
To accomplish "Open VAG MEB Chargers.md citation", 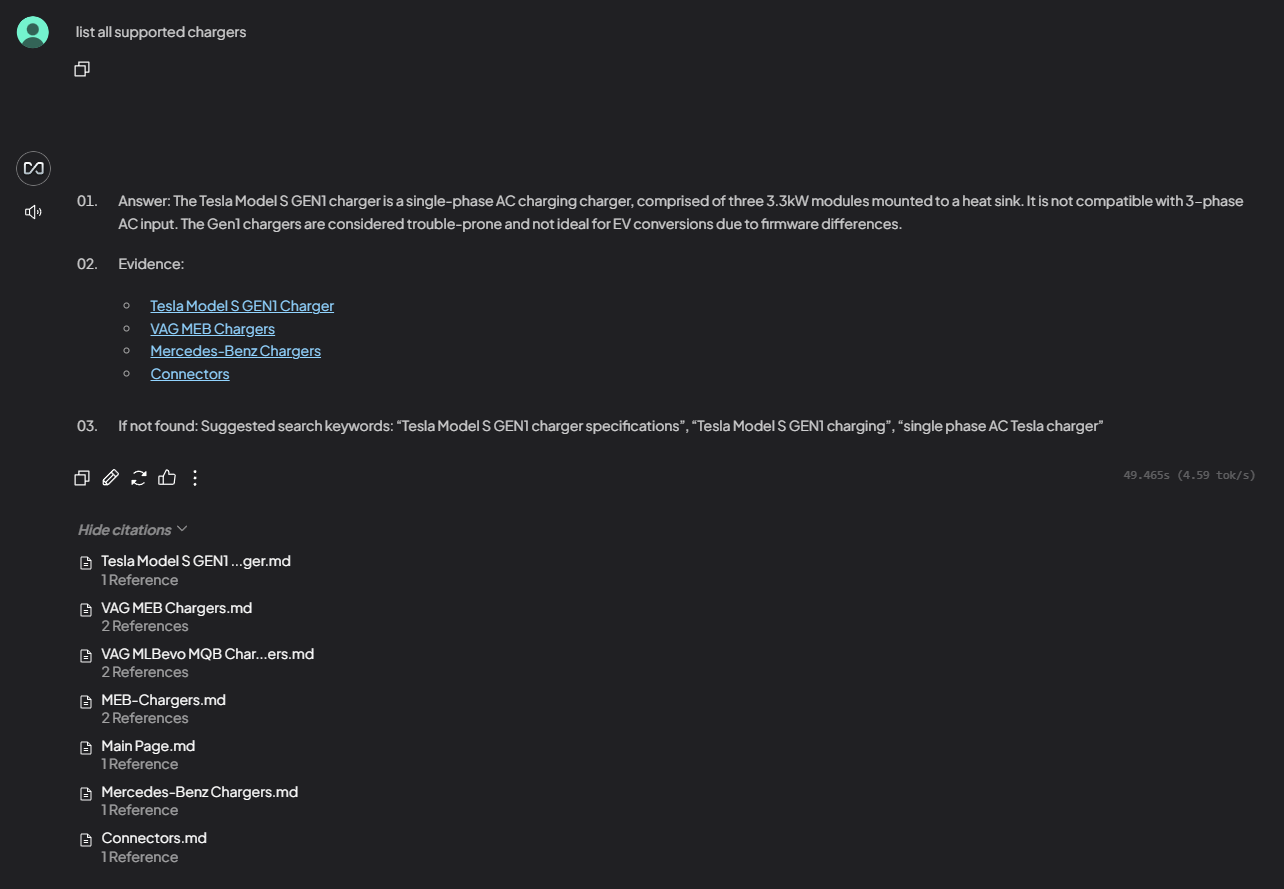I will 176,608.
